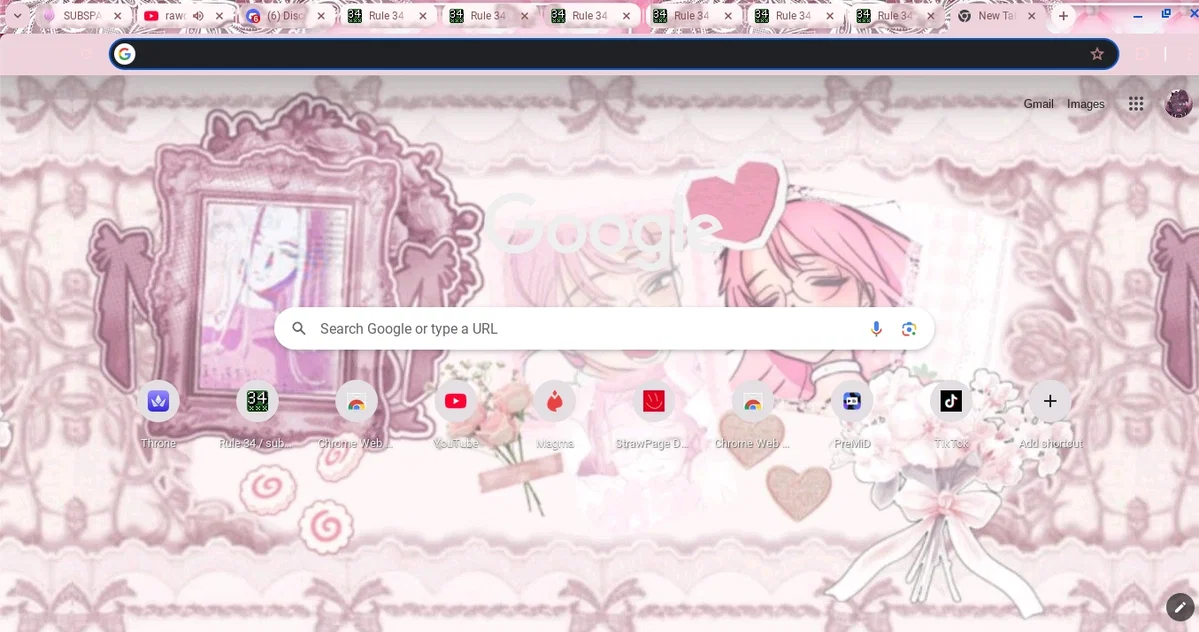Open Gmail link
This screenshot has height=632, width=1199.
click(1038, 104)
